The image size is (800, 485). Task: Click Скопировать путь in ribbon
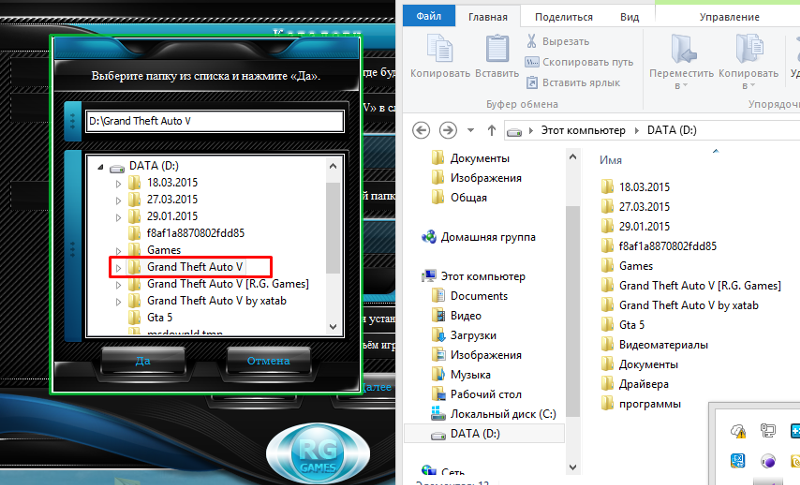tap(579, 62)
